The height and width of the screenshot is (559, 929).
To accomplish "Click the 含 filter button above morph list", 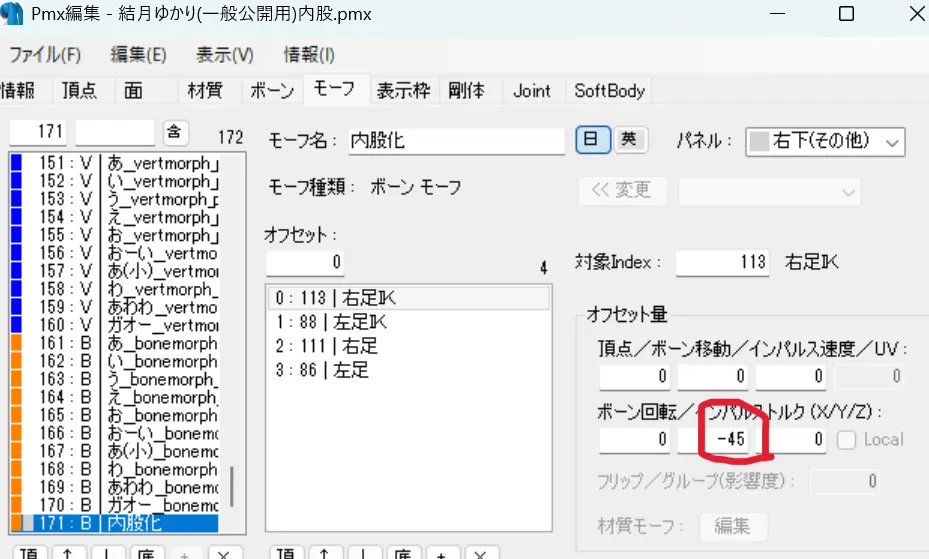I will pyautogui.click(x=174, y=133).
